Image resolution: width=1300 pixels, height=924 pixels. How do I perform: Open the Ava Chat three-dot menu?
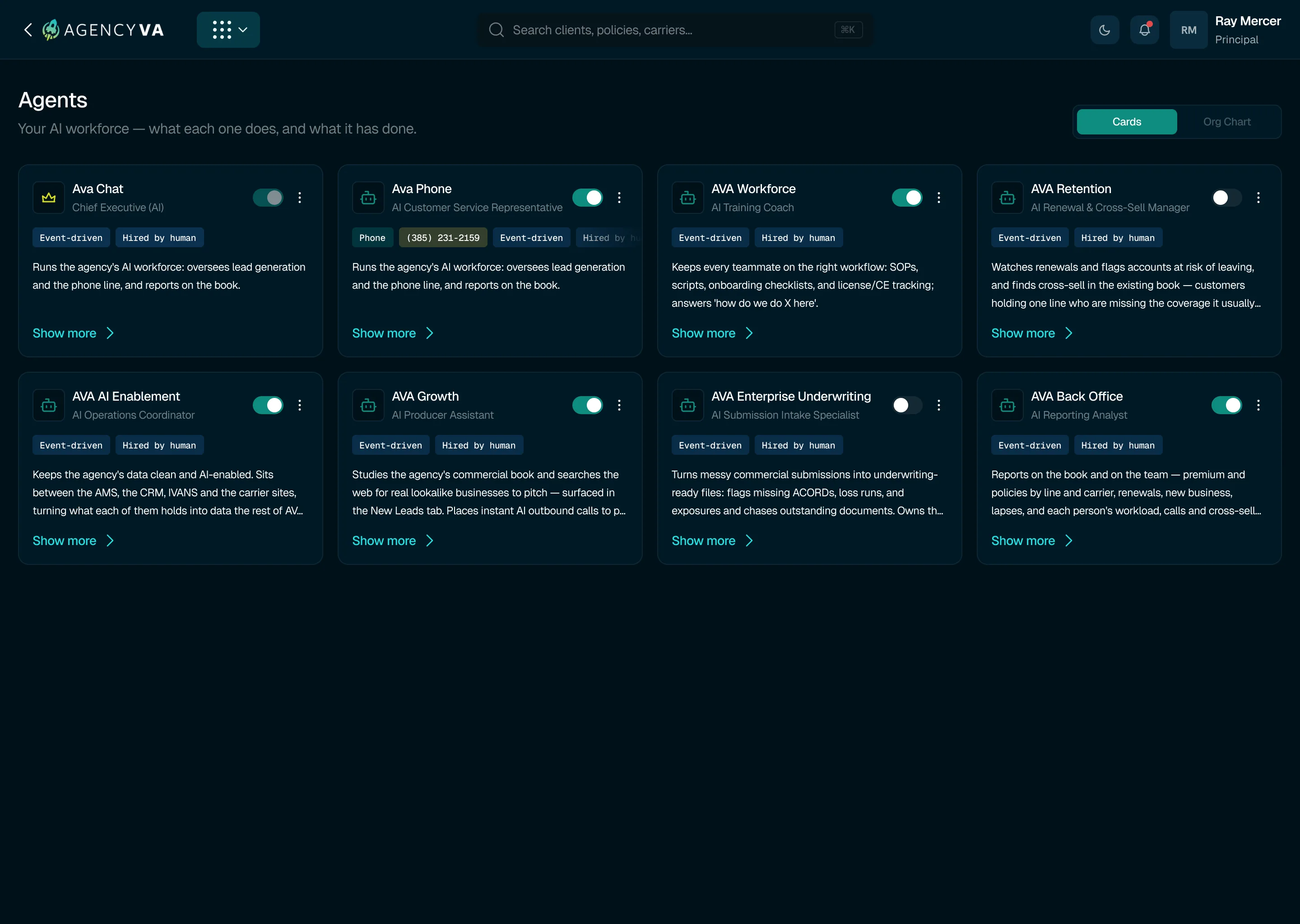[x=299, y=198]
